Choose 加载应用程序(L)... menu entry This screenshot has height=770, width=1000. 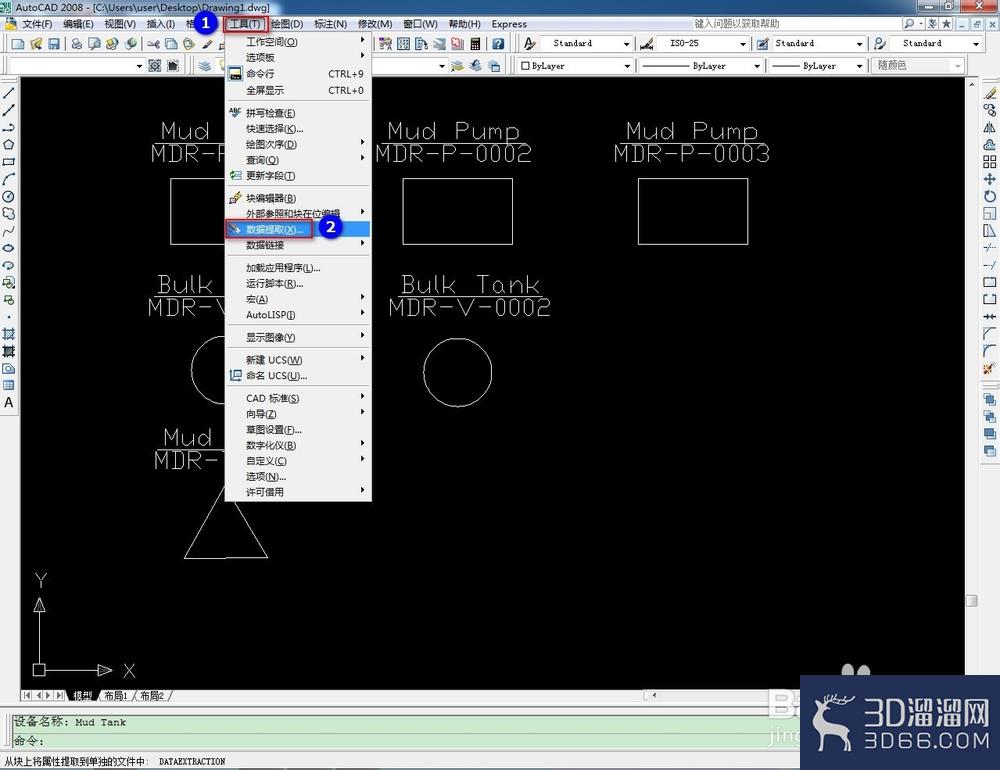coord(298,268)
